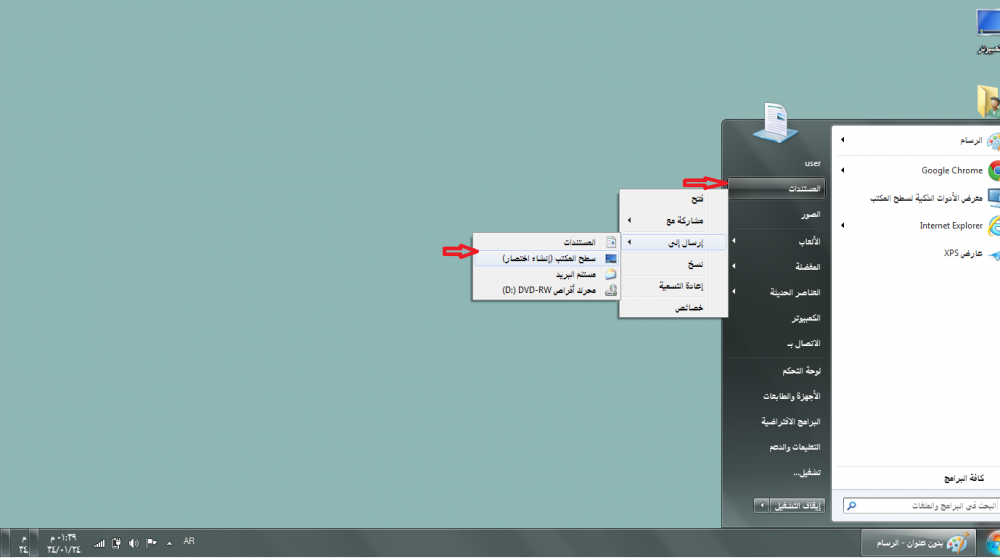
Task: Open "لوحة التحكم" (Control Panel) link
Action: tap(798, 370)
